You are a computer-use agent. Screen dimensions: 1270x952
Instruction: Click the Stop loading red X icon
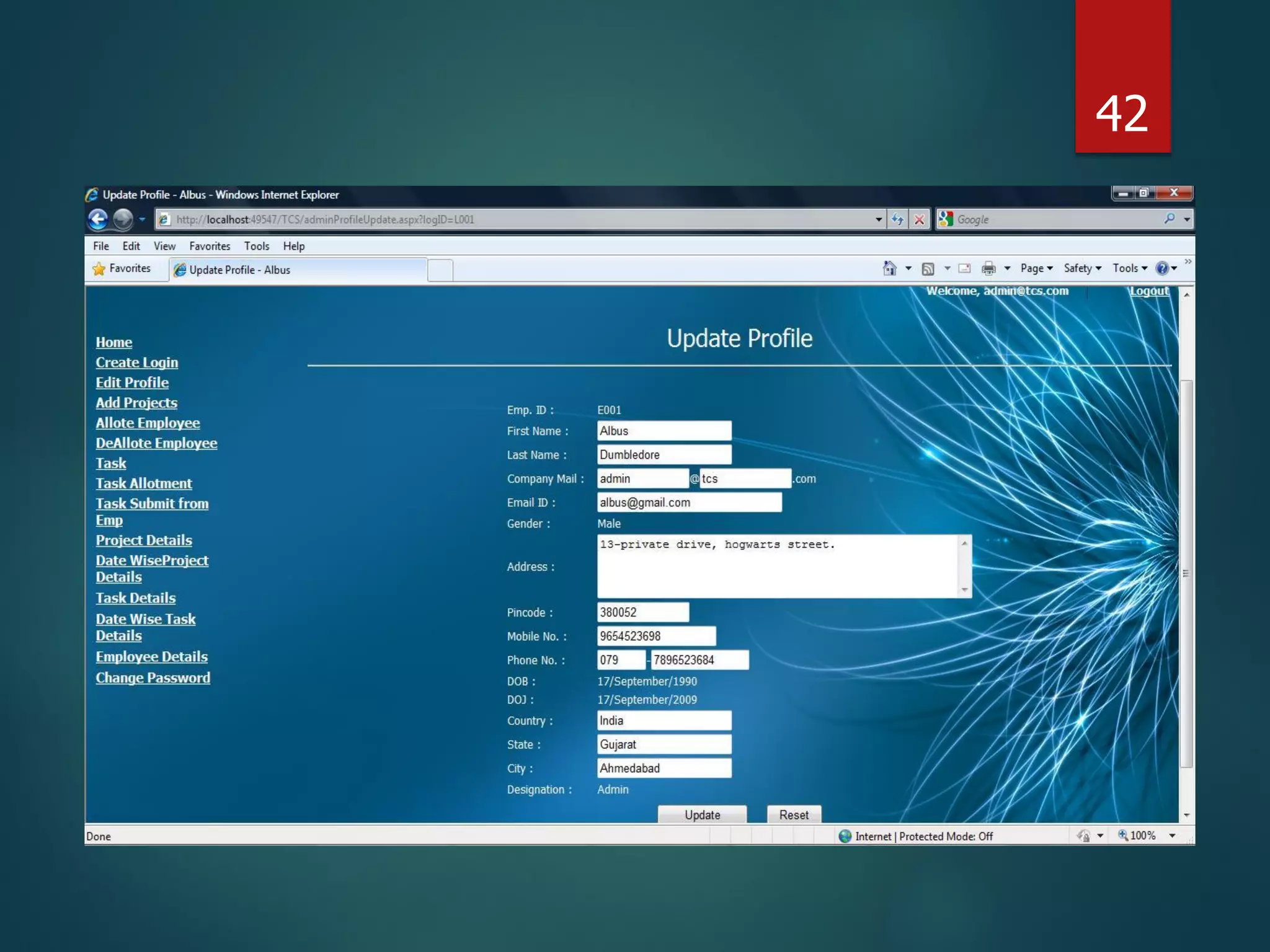pyautogui.click(x=919, y=219)
